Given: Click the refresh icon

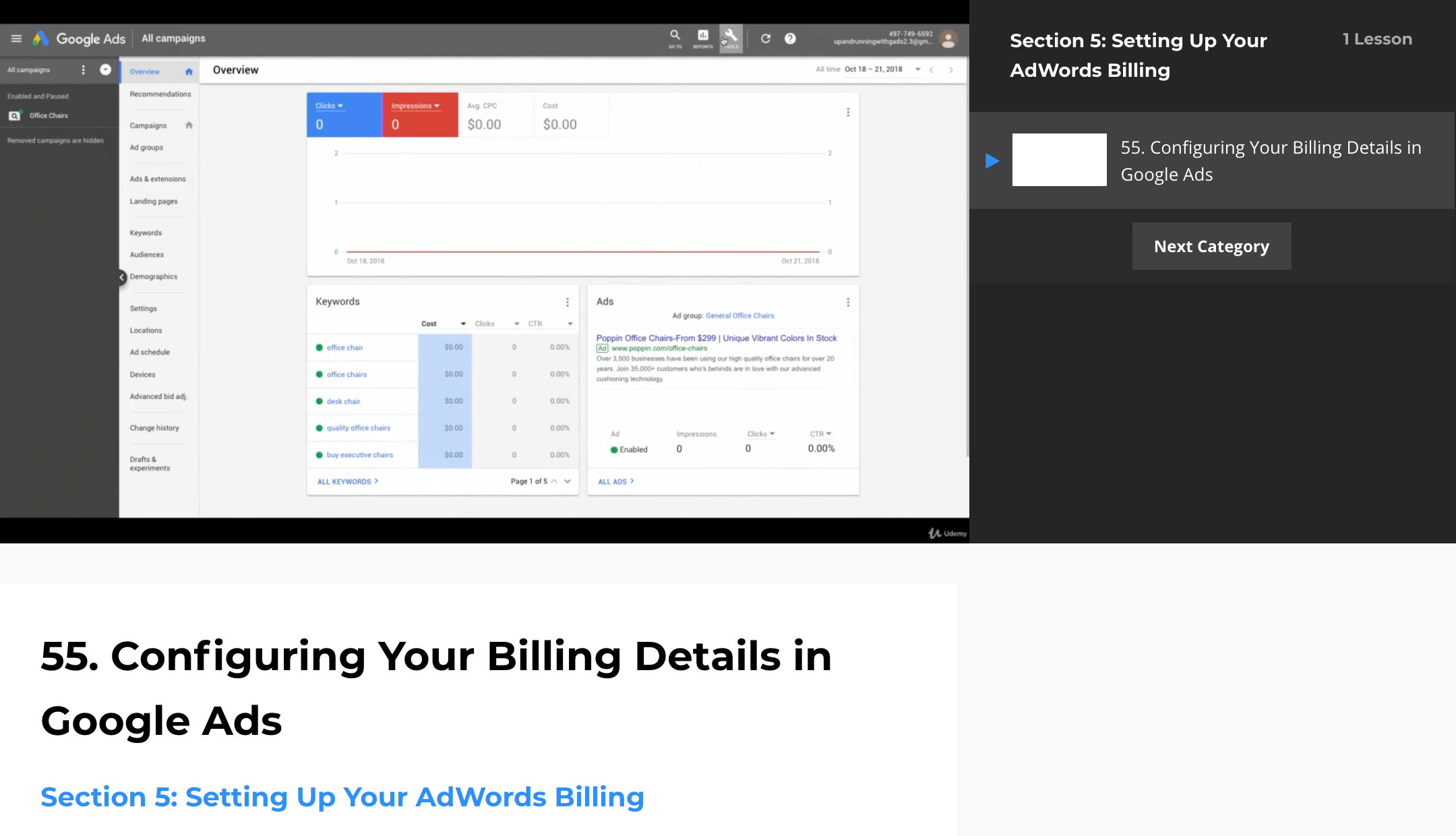Looking at the screenshot, I should click(766, 38).
